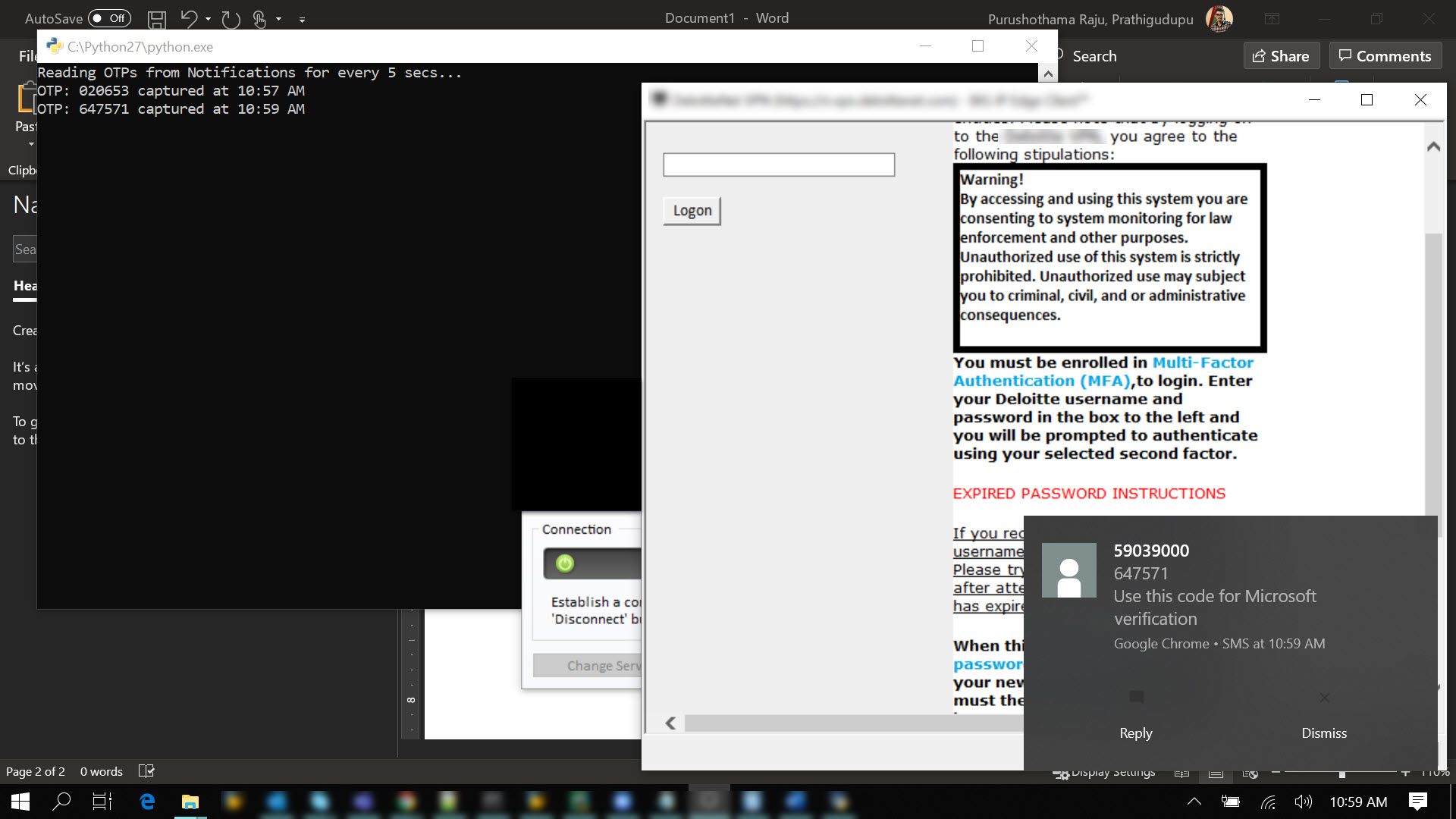Open the Undo history dropdown arrow

tap(208, 19)
